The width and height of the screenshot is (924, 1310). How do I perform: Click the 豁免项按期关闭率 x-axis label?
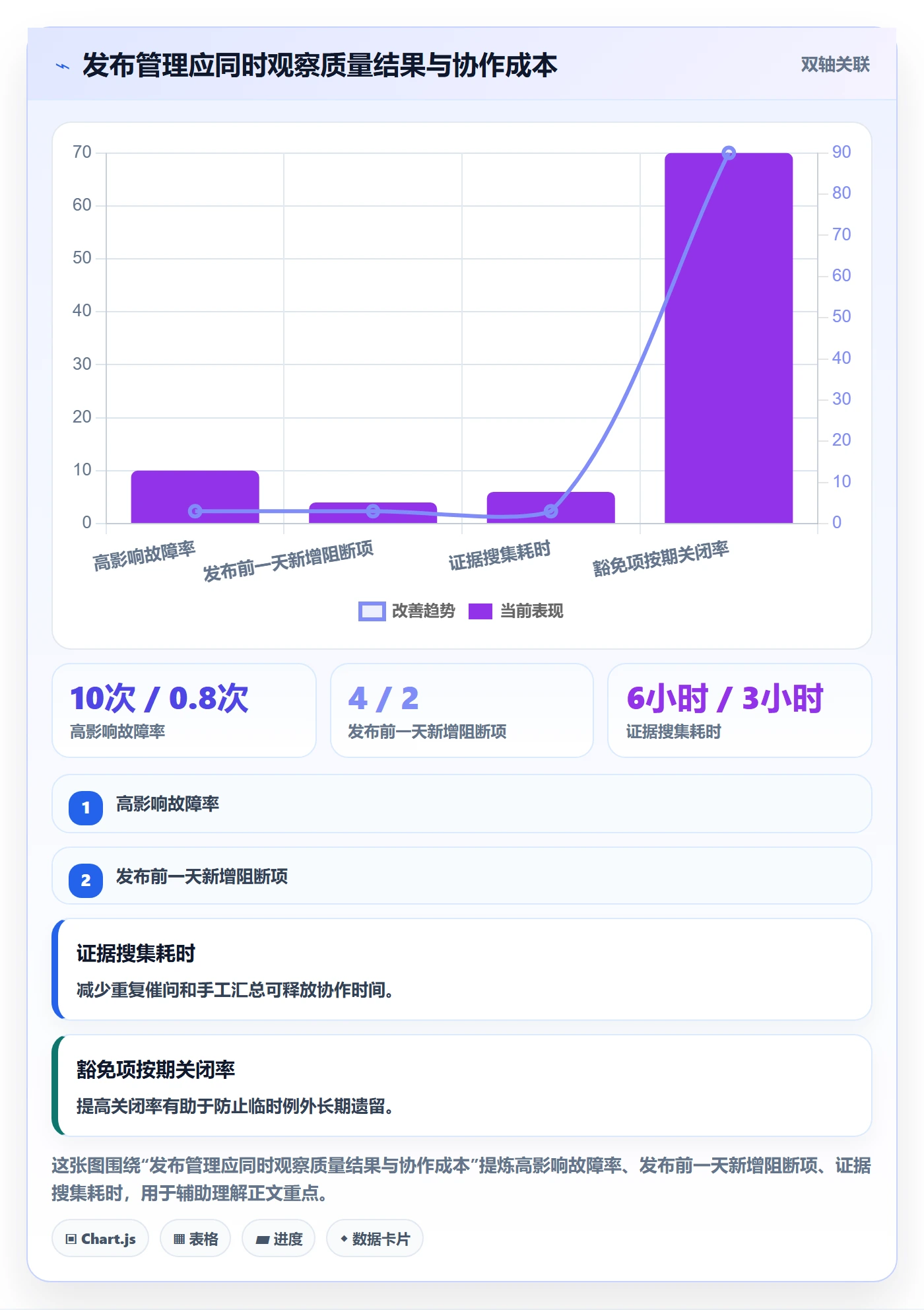[661, 559]
